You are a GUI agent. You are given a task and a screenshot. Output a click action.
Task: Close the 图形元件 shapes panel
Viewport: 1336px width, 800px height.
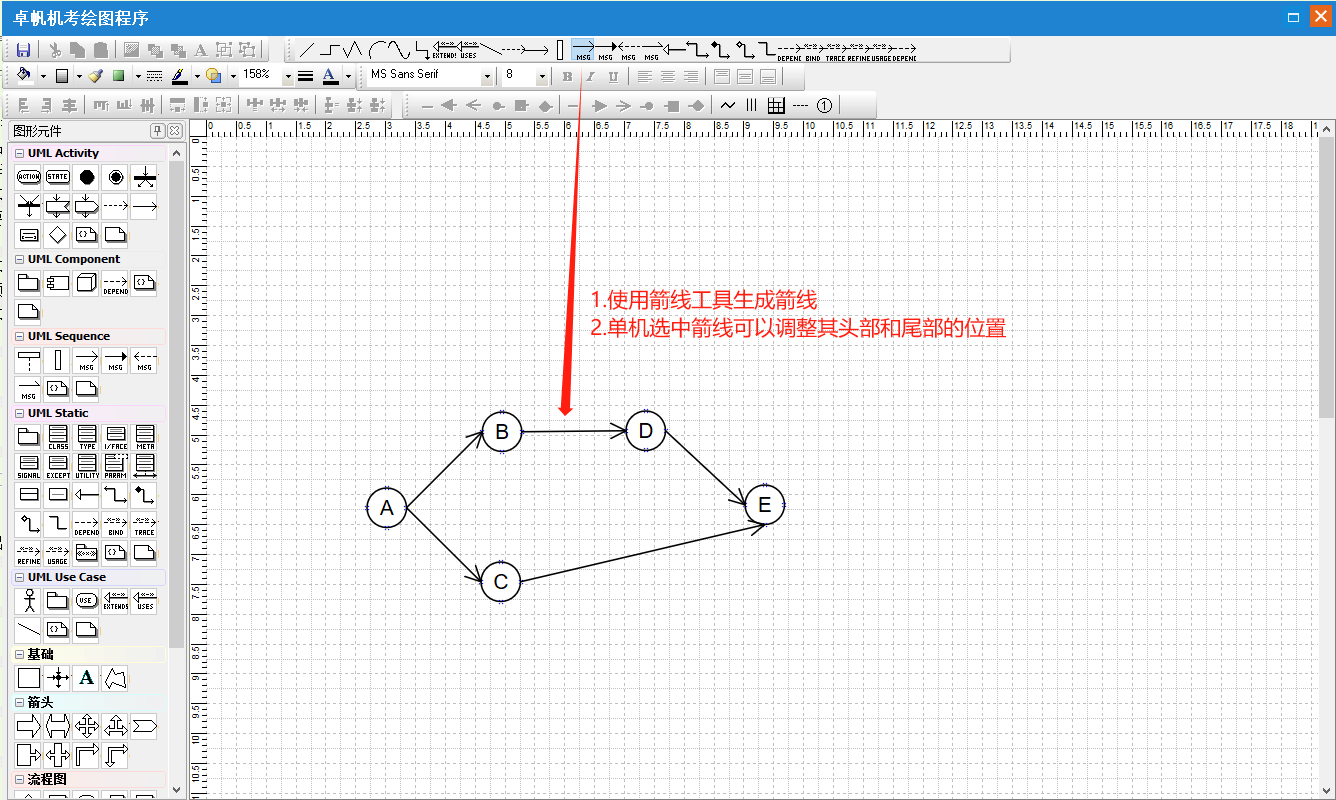point(174,131)
